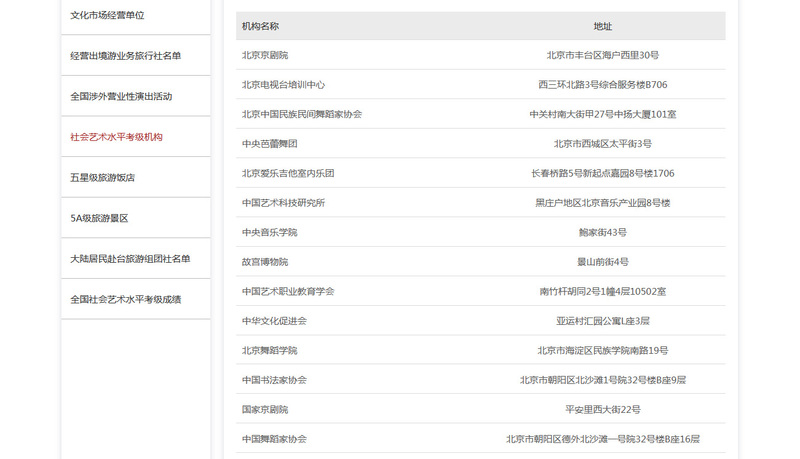Select 中国艺术科技研究所 name
800x459 pixels.
[283, 203]
